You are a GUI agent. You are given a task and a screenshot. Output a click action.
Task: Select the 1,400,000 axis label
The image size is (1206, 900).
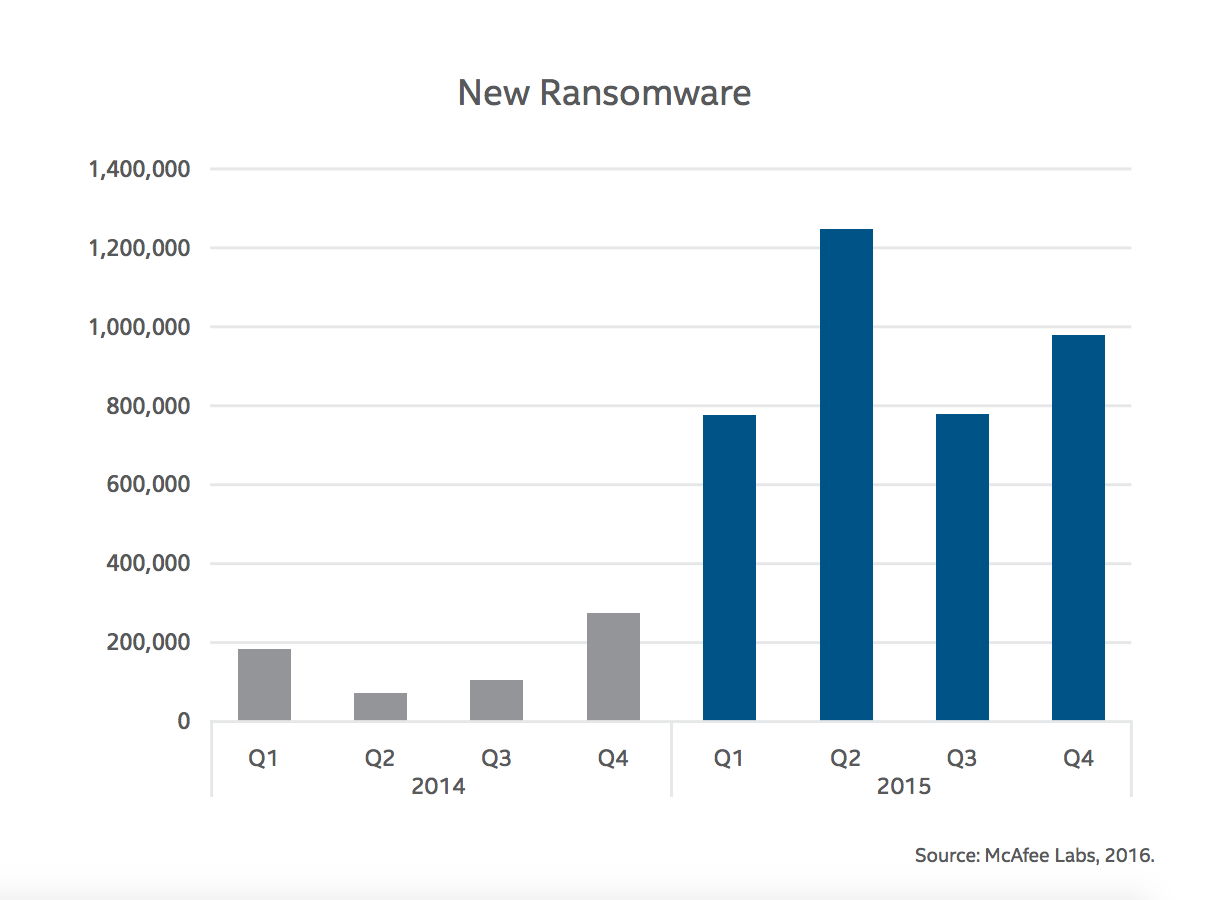click(x=140, y=169)
